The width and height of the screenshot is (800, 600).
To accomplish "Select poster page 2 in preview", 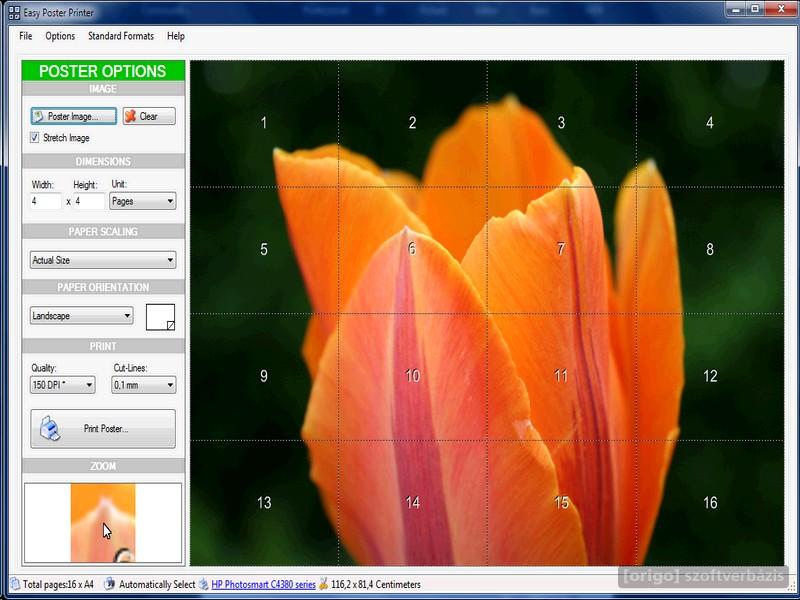I will coord(413,123).
